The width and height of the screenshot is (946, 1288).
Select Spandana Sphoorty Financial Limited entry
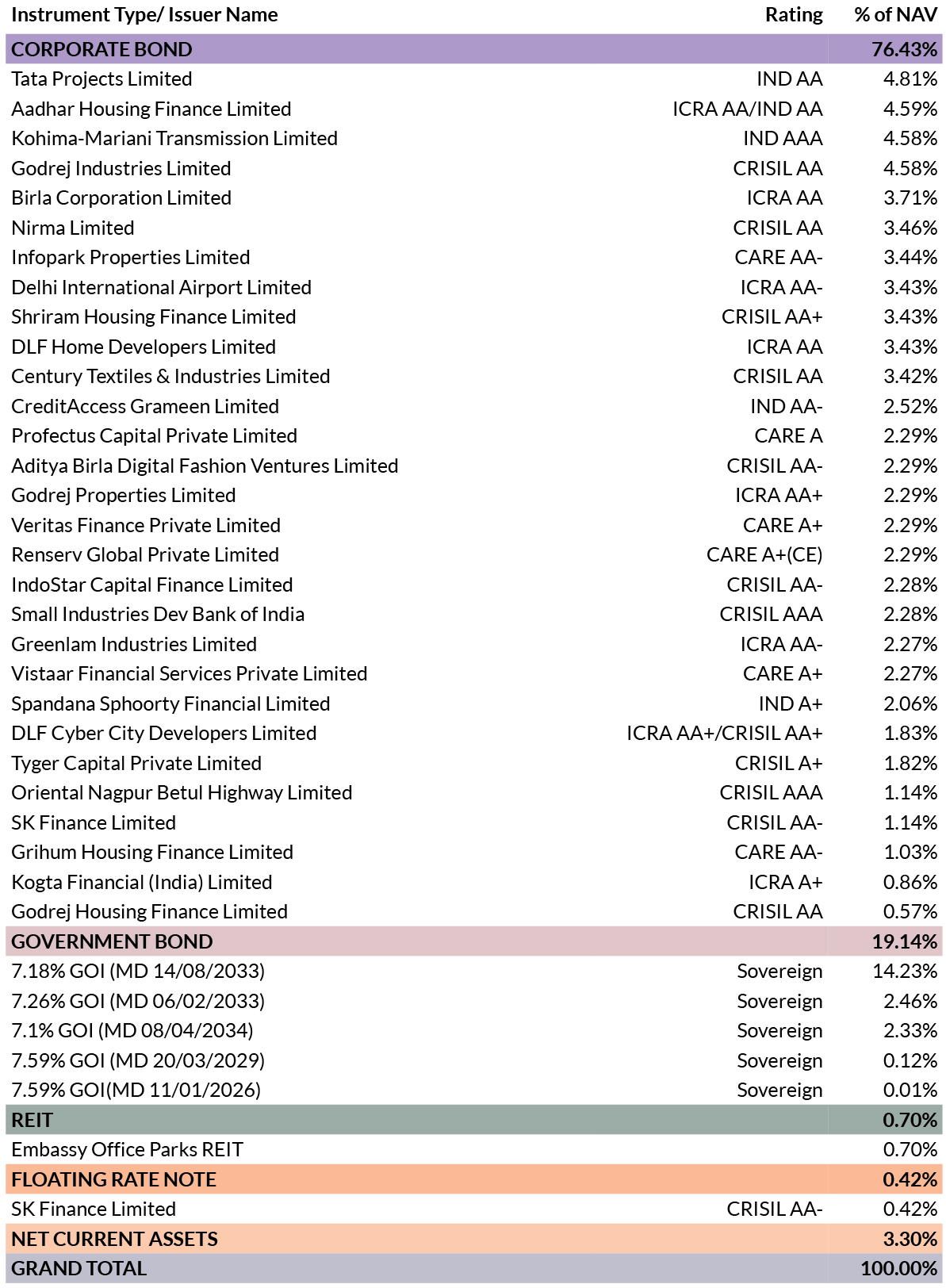point(170,703)
